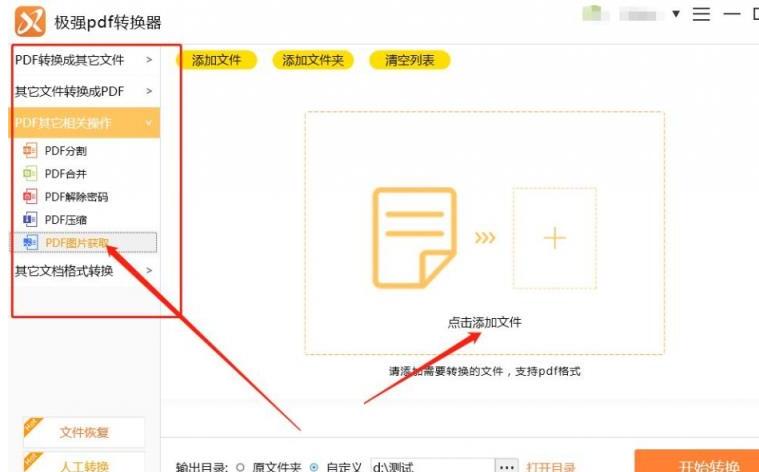759x472 pixels.
Task: Open the PDF合并 function
Action: (66, 174)
